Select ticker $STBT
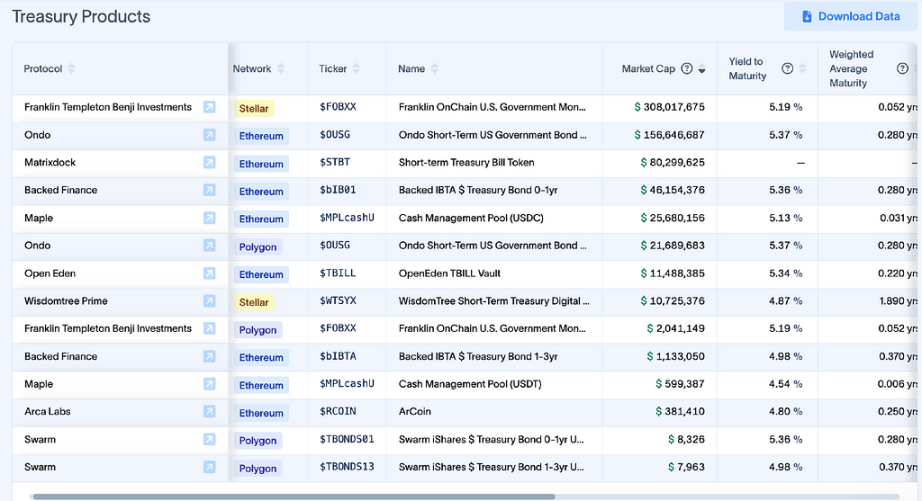 335,162
